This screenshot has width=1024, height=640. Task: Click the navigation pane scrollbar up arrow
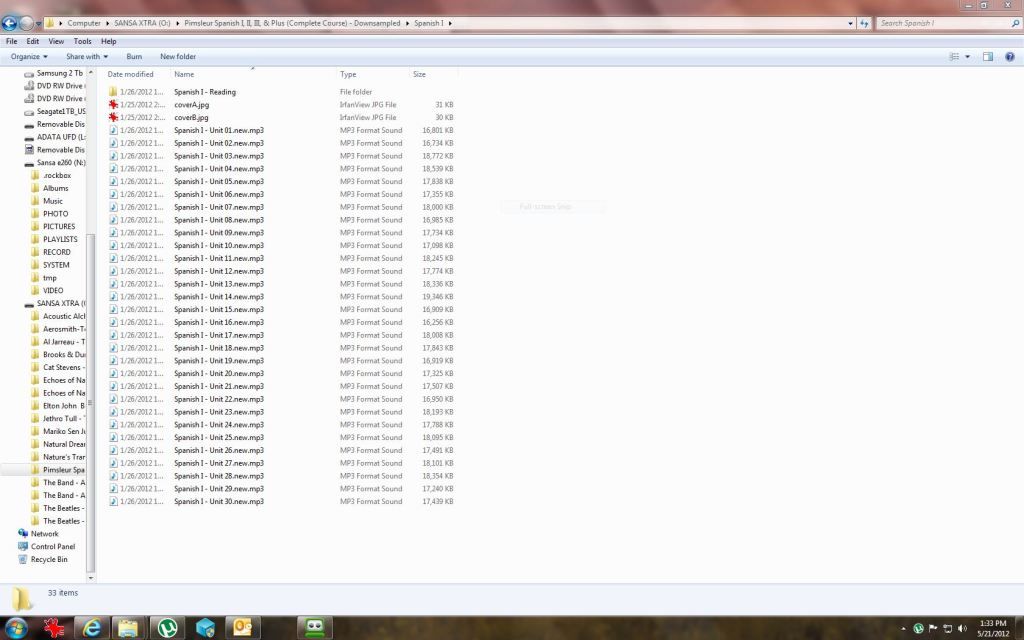pyautogui.click(x=91, y=72)
